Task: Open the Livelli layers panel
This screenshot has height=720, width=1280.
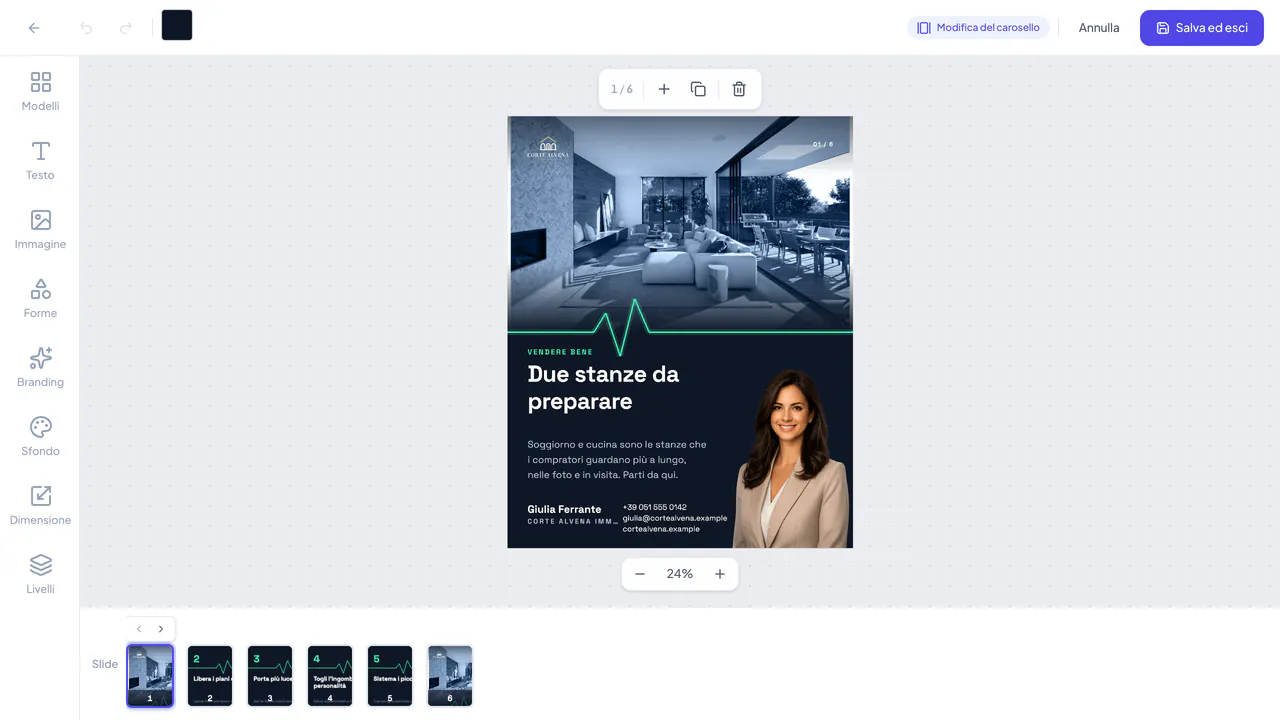Action: click(x=40, y=574)
